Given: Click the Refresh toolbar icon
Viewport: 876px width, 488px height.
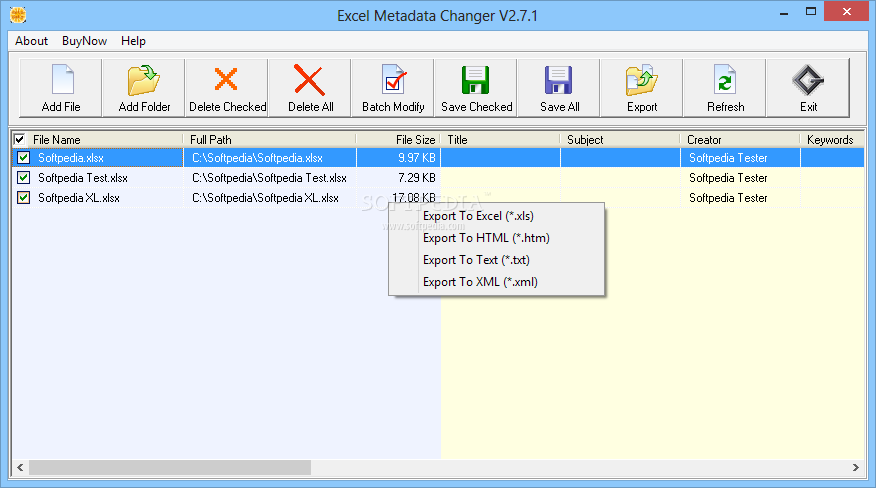Looking at the screenshot, I should [725, 80].
